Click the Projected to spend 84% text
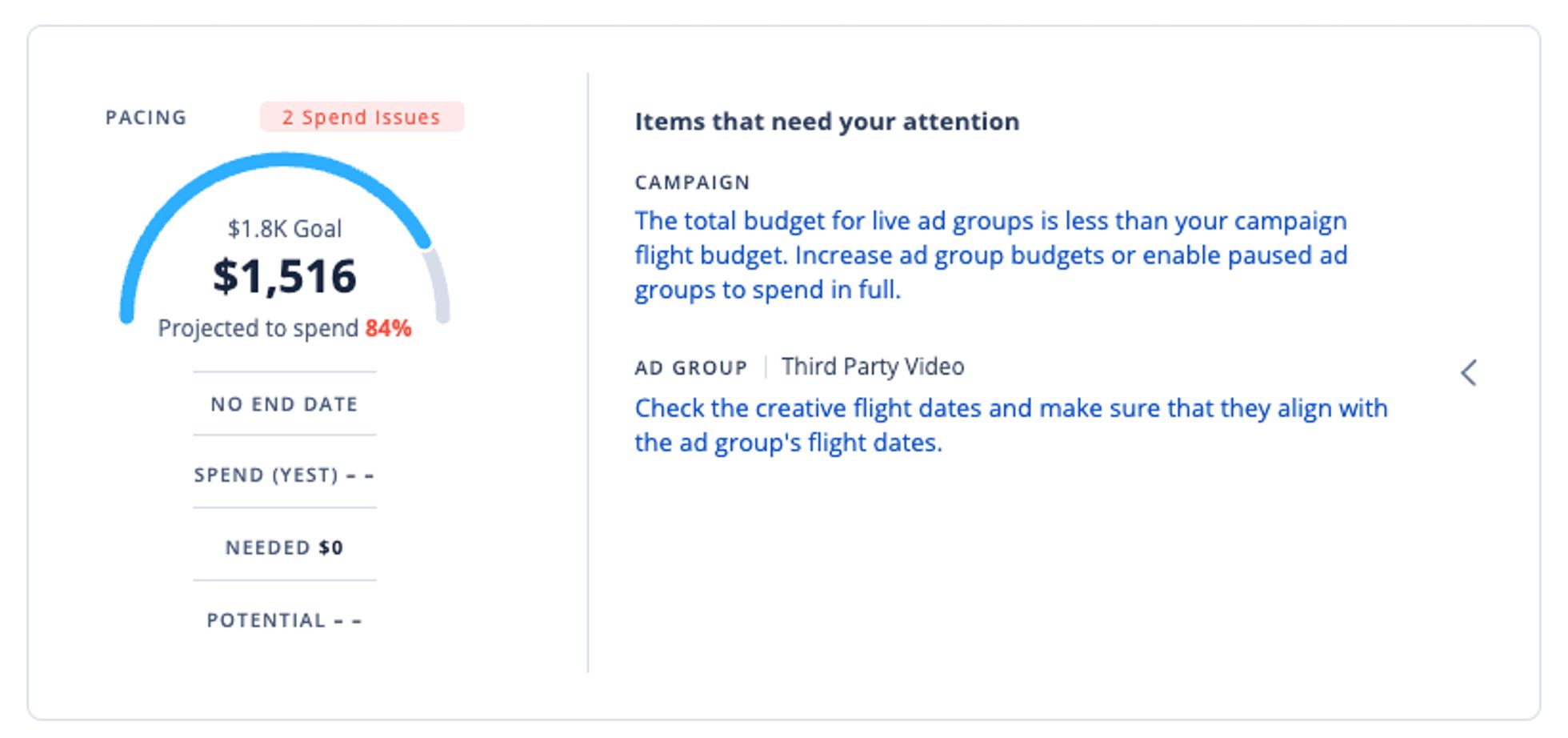This screenshot has width=1568, height=738. [x=285, y=327]
